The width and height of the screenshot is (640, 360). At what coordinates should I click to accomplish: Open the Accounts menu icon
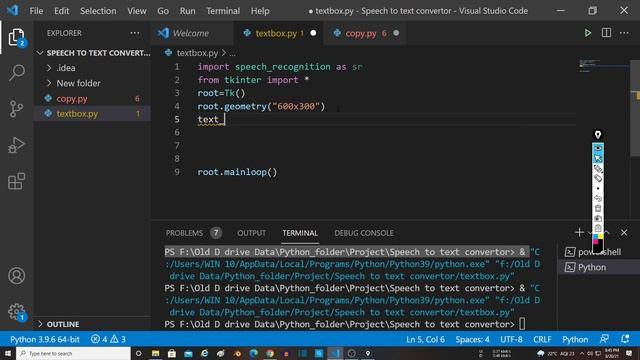(x=16, y=276)
